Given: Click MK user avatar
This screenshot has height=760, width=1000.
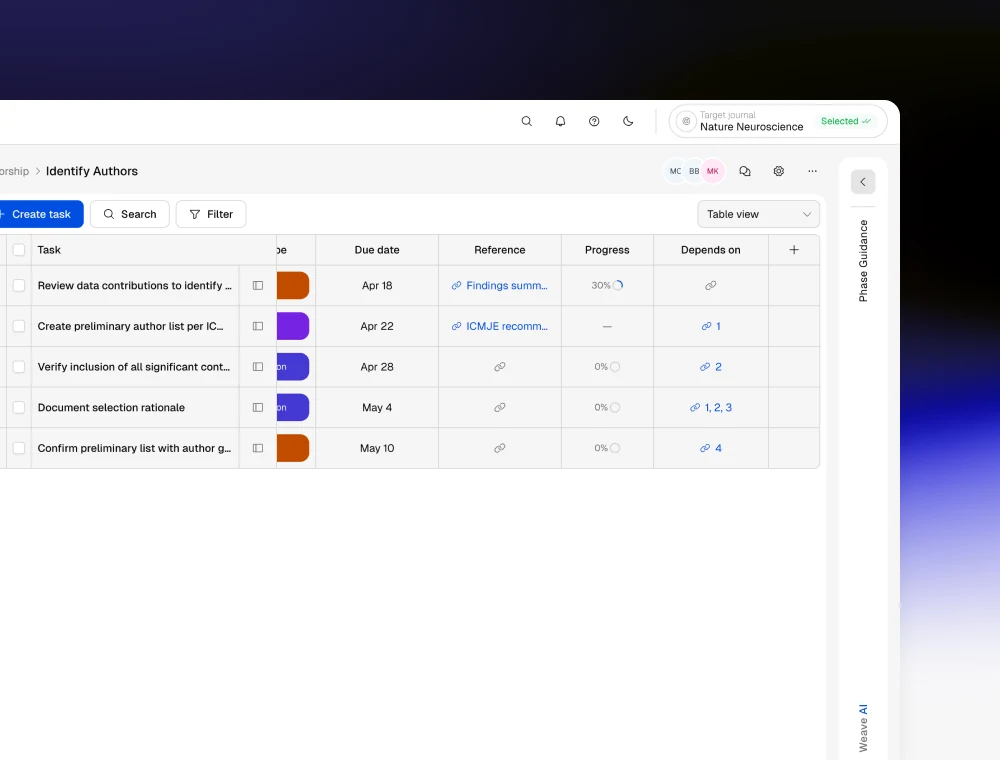Looking at the screenshot, I should pos(713,171).
